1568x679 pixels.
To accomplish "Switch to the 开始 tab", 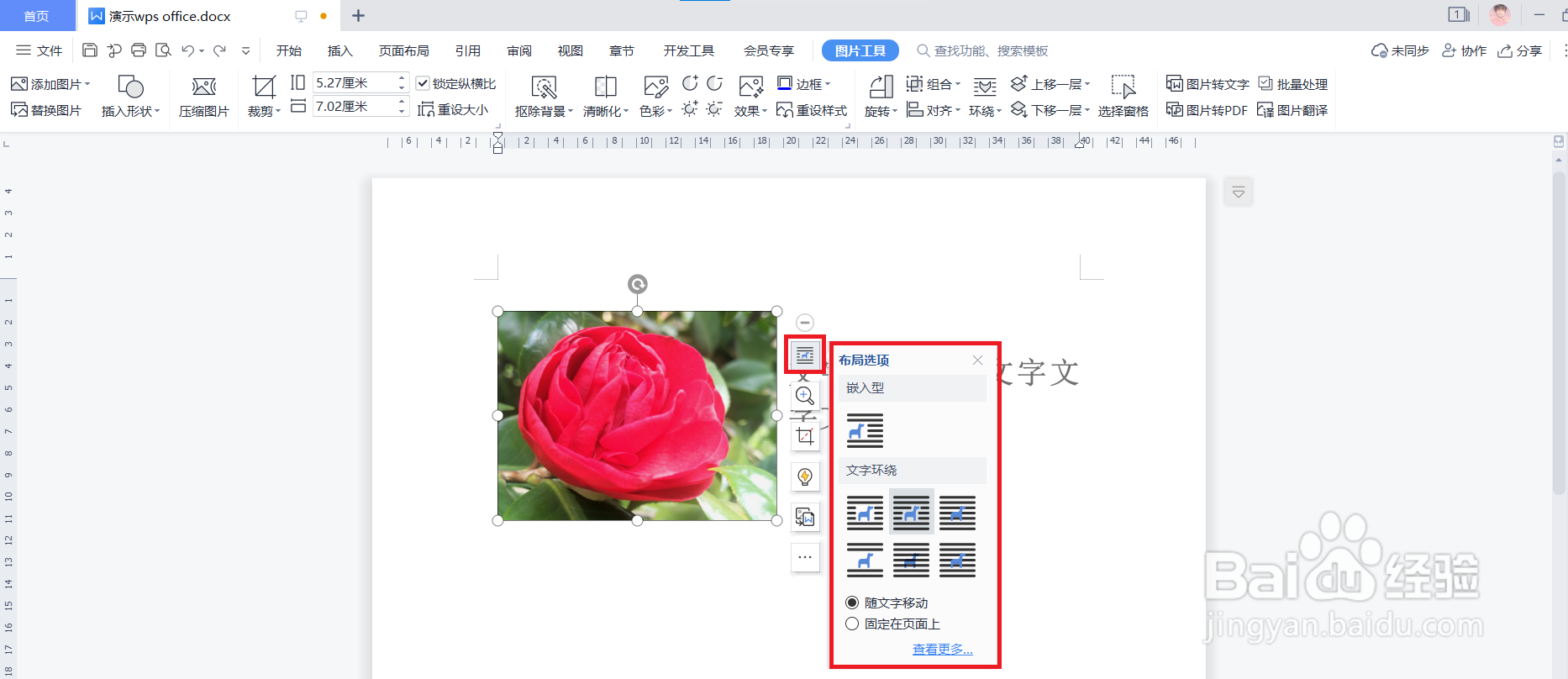I will click(x=289, y=50).
